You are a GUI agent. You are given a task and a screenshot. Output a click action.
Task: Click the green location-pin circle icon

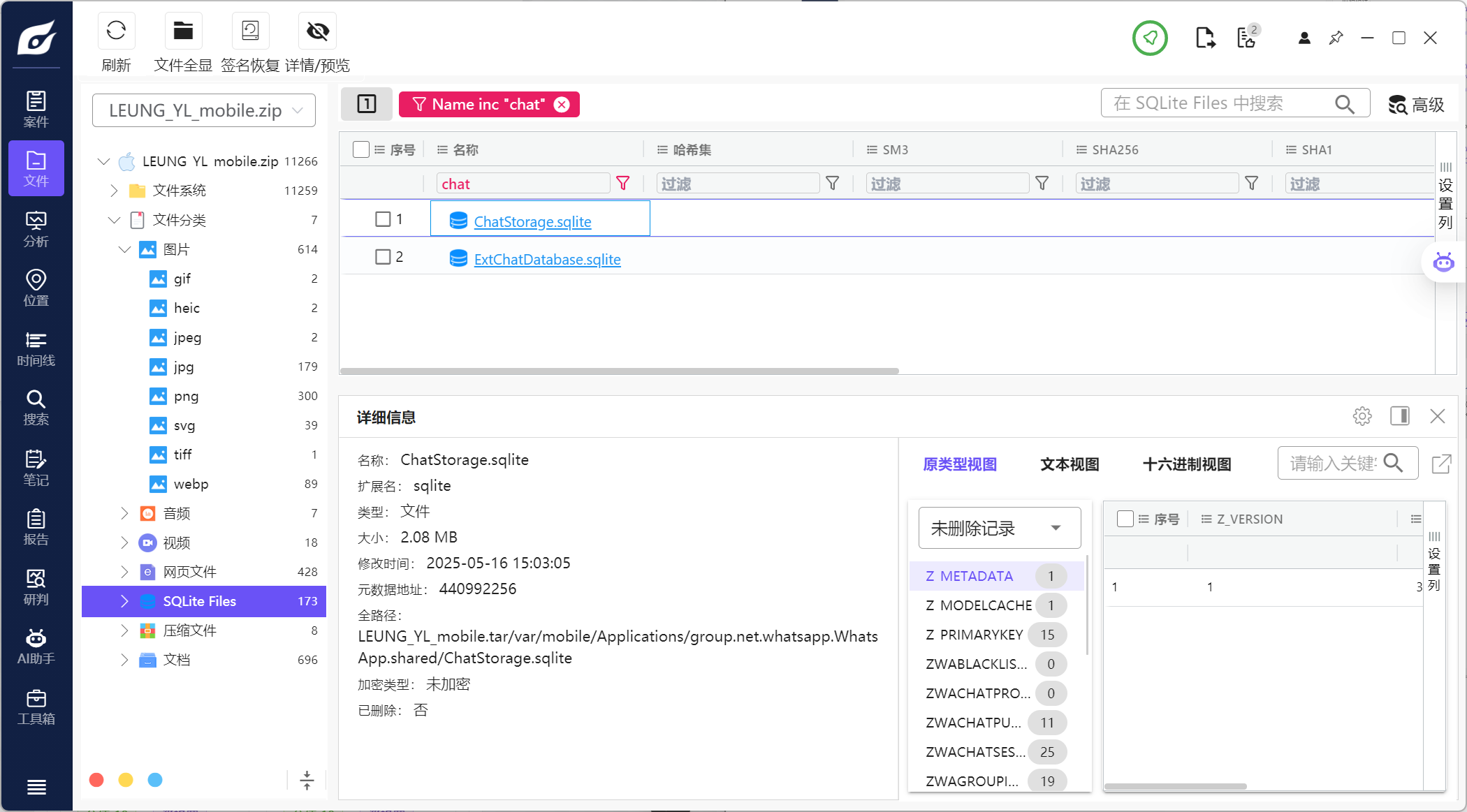[1150, 38]
